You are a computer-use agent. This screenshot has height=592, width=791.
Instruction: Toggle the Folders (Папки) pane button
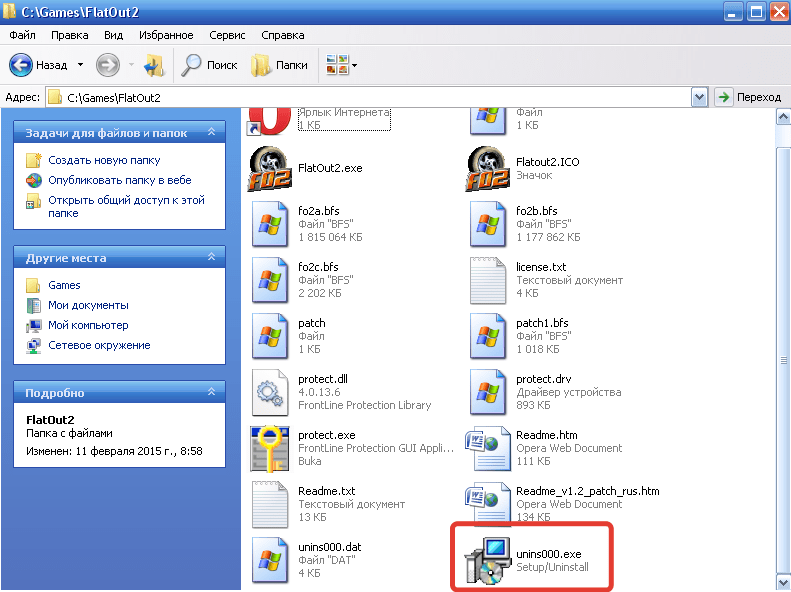pyautogui.click(x=279, y=65)
